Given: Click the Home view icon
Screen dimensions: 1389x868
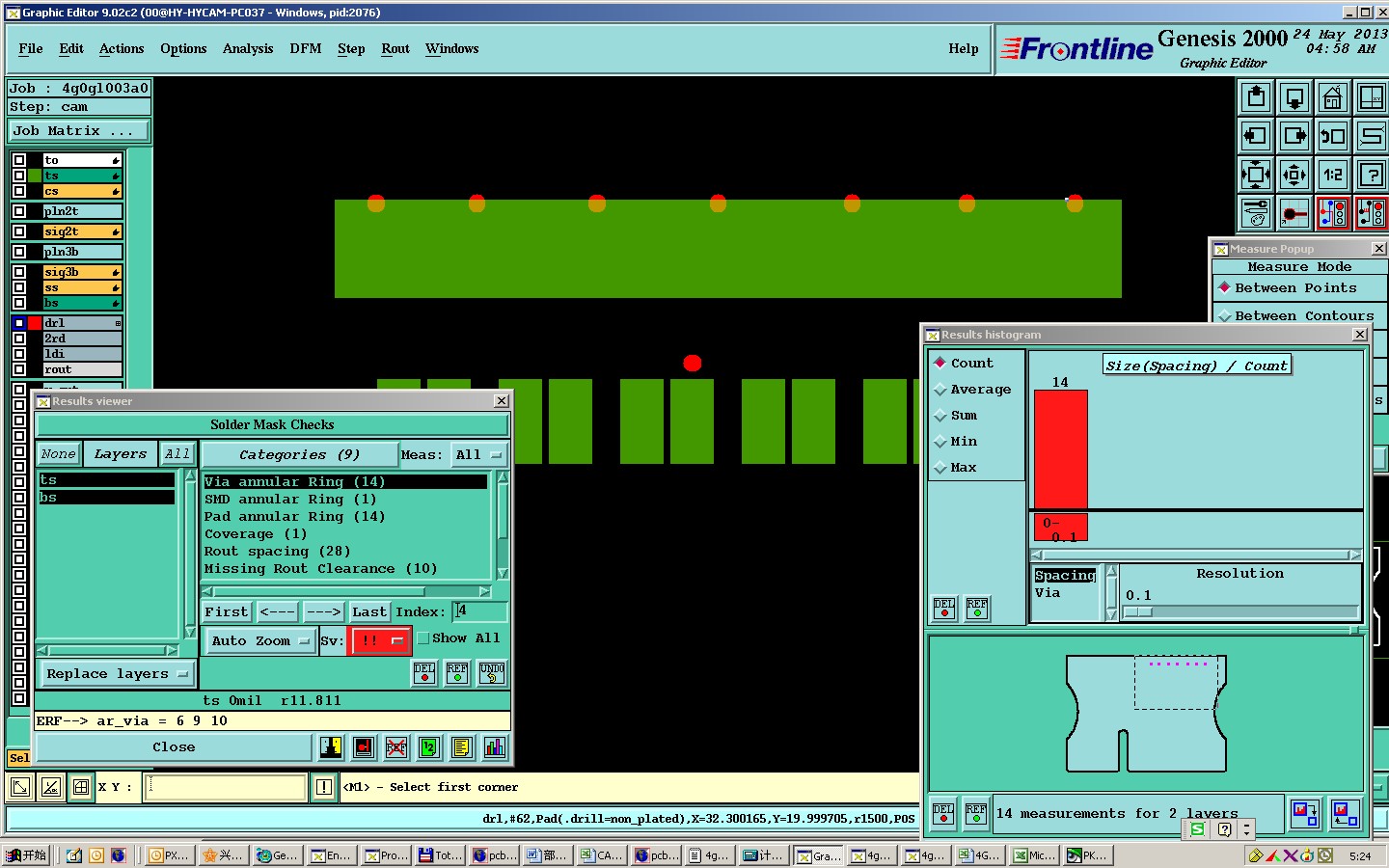Looking at the screenshot, I should click(1333, 97).
